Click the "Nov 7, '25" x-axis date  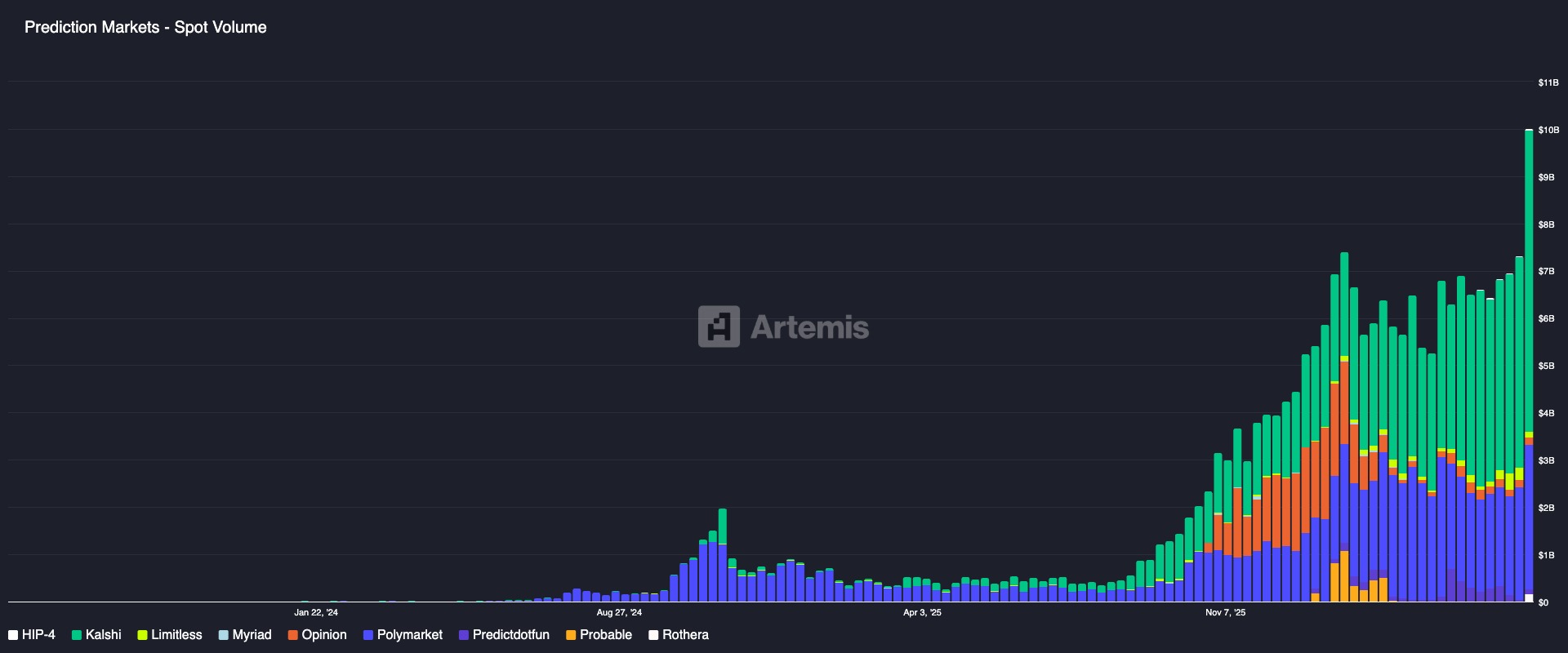click(x=1226, y=612)
